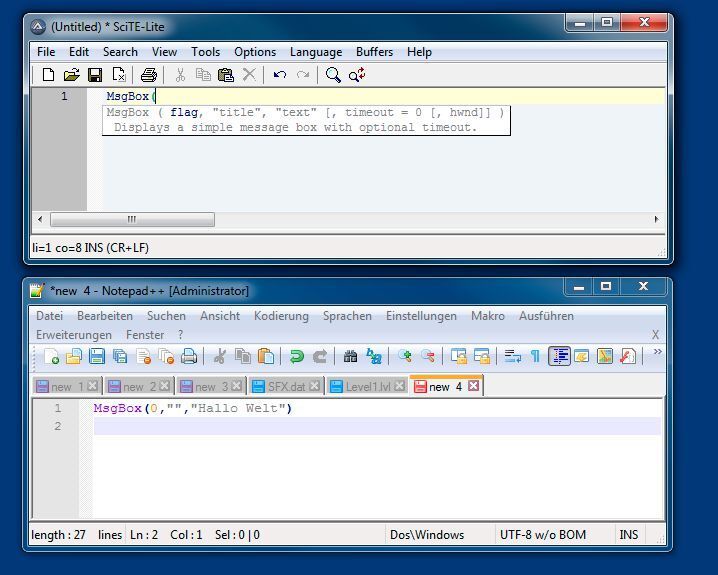Open Language menu in SciTE

[x=316, y=52]
